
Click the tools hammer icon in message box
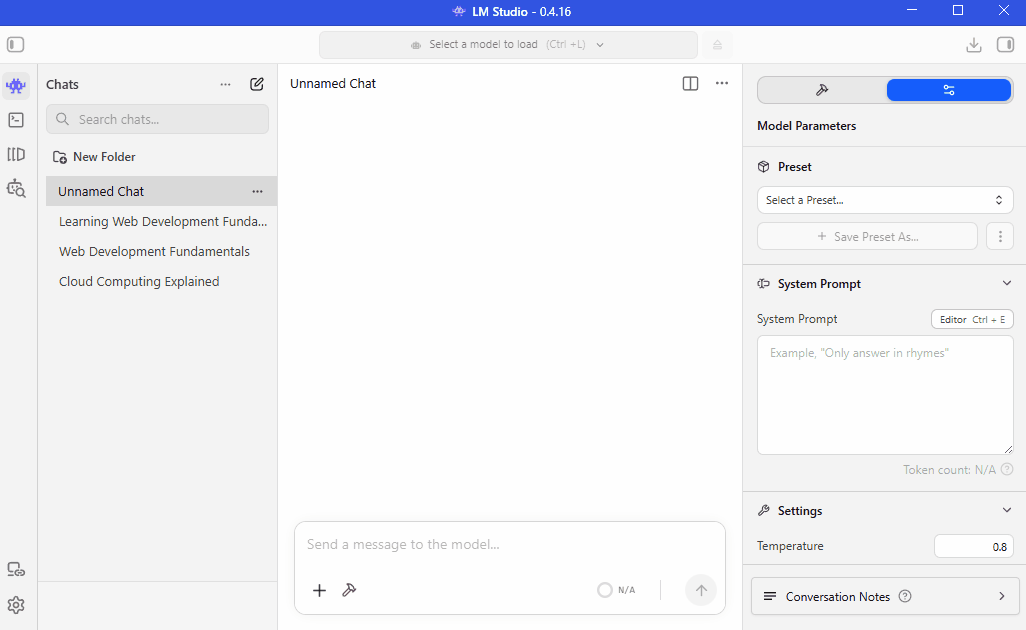point(349,590)
